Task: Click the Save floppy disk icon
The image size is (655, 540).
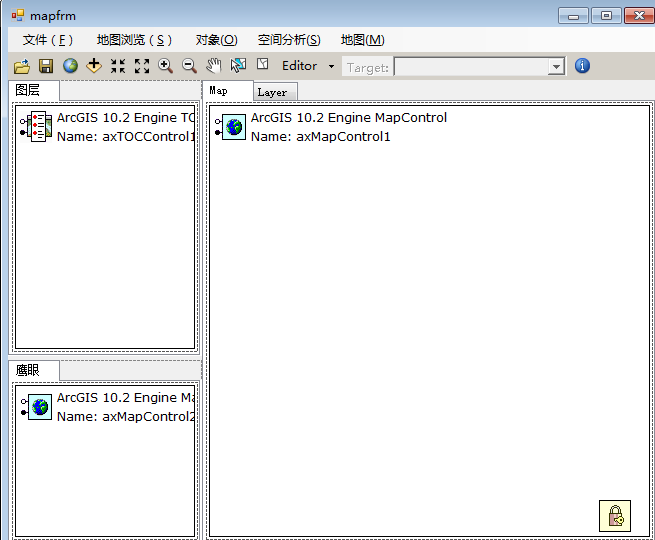Action: 46,66
